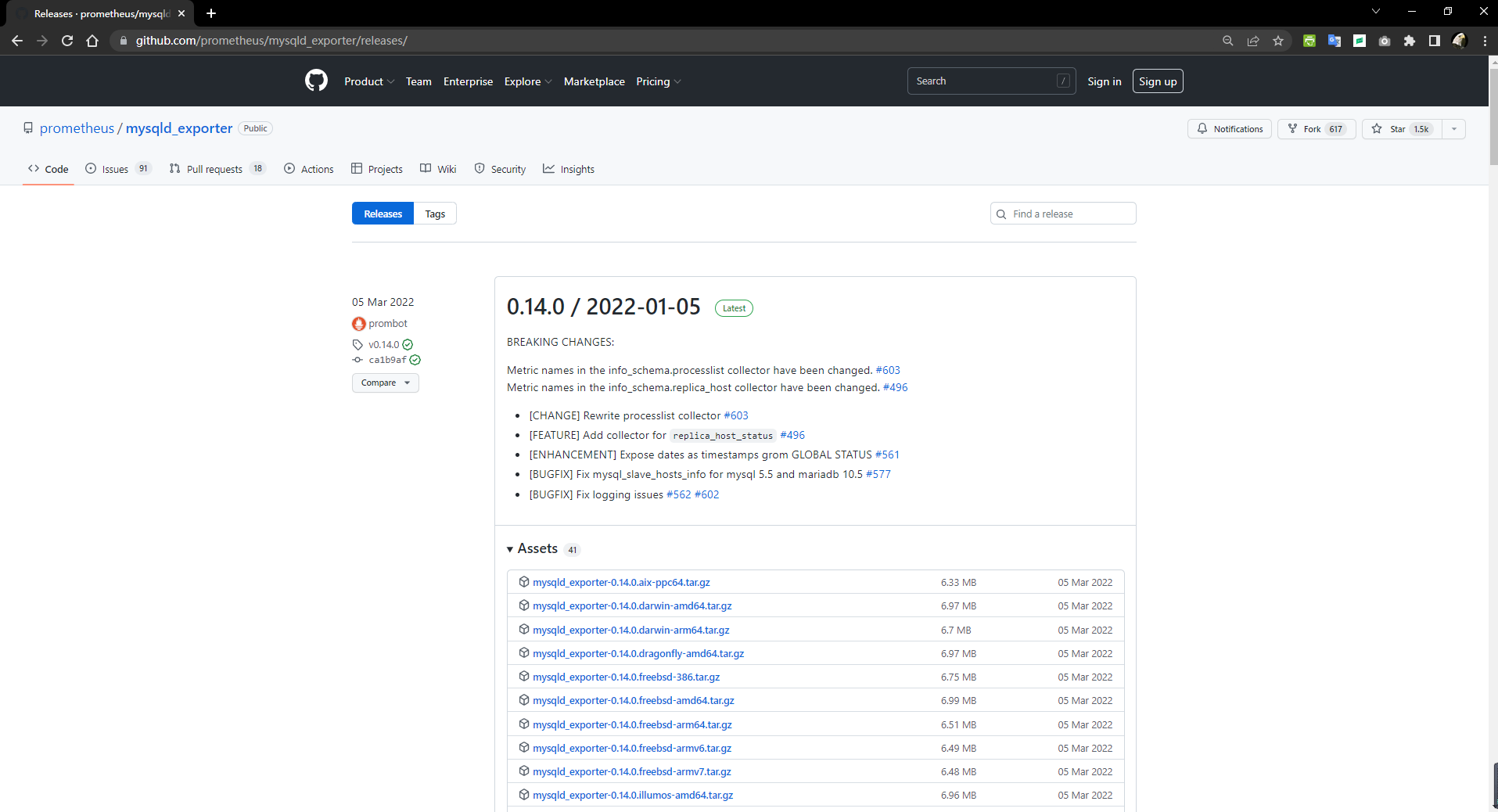Download mysqld_exporter-0.14.0.illumos-amd64.tar.gz
The height and width of the screenshot is (812, 1498).
[x=633, y=795]
